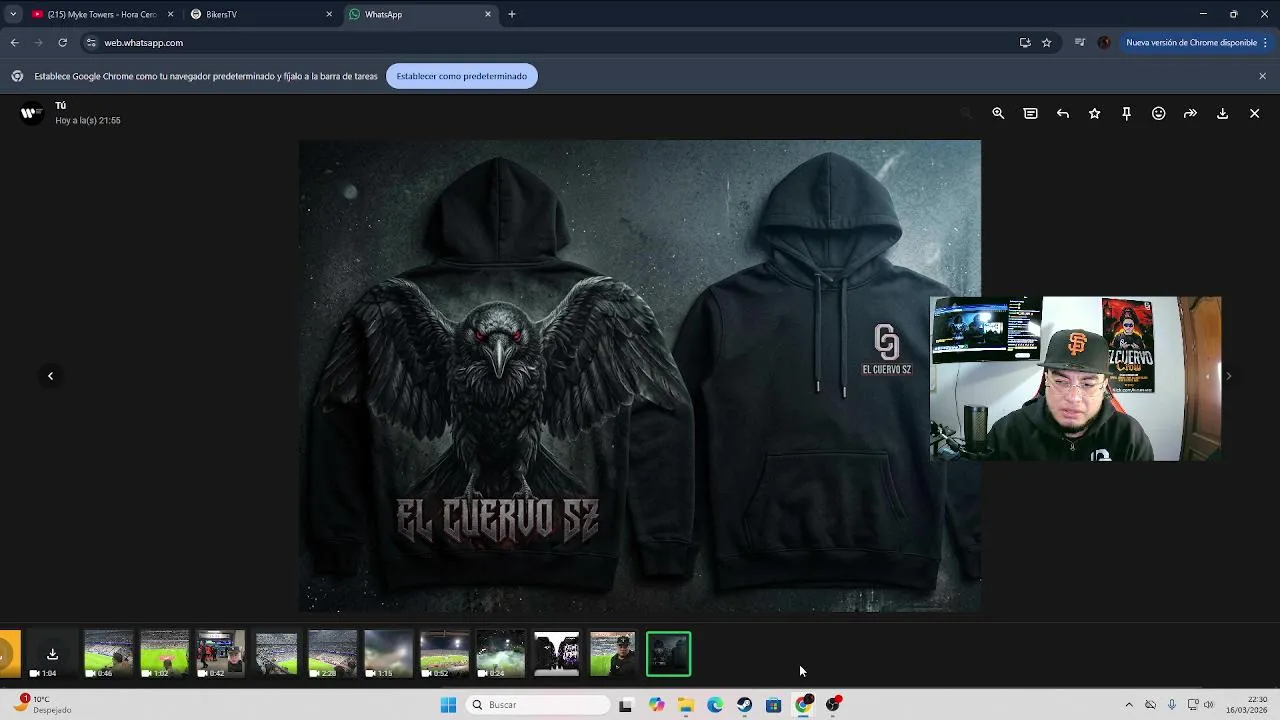
Task: Open the 10°C Despejado weather widget
Action: point(44,704)
